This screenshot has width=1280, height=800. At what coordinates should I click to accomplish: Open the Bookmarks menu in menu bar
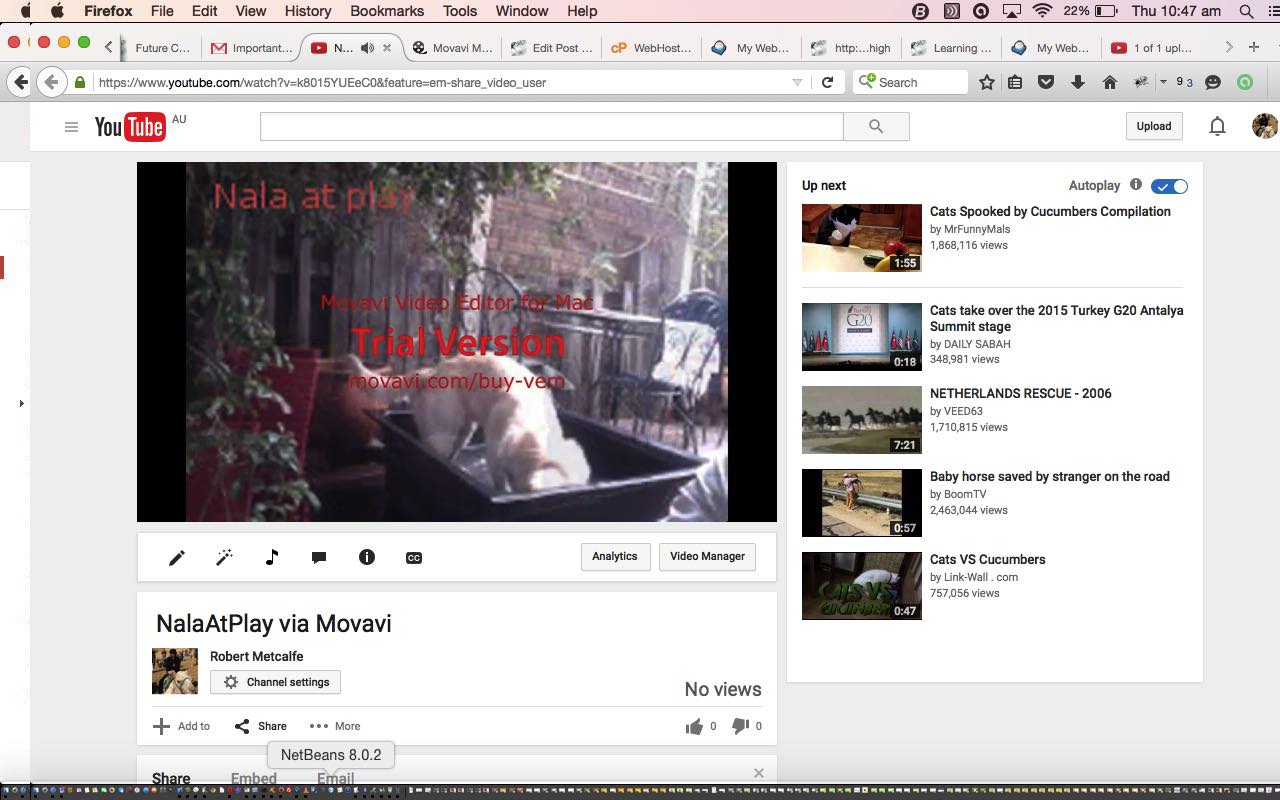[387, 11]
